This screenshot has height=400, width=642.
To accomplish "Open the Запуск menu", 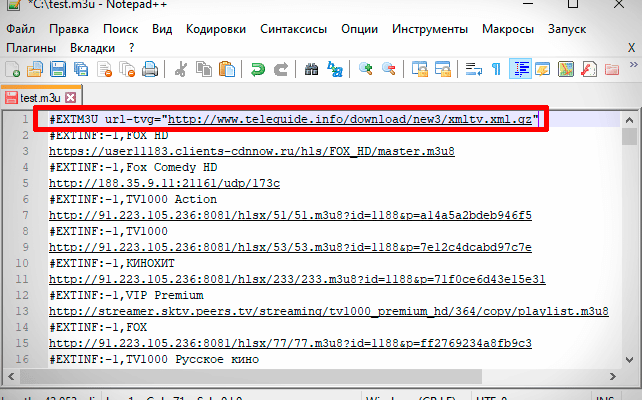I will [x=567, y=29].
